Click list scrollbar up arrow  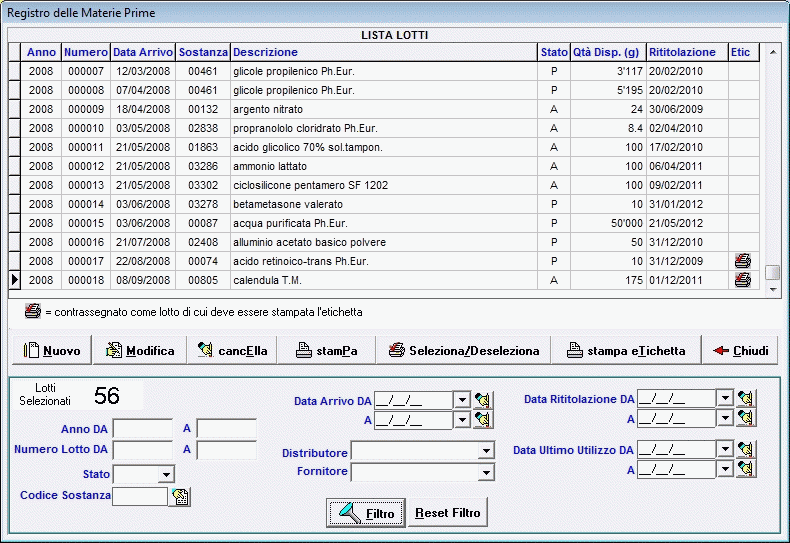click(772, 52)
